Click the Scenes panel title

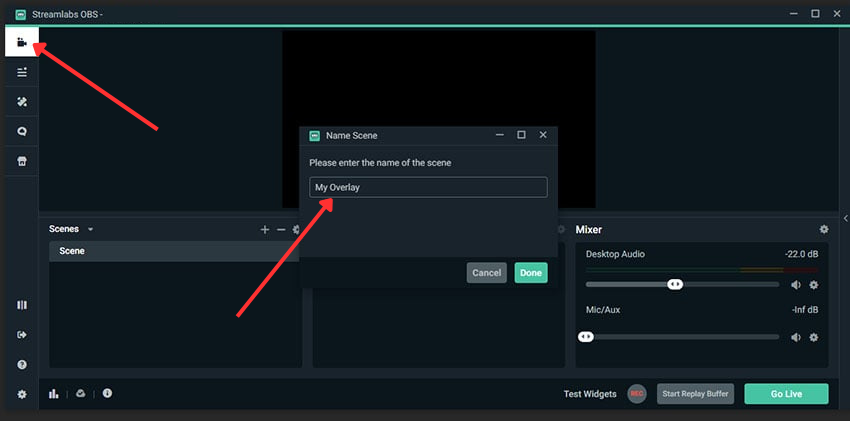[x=63, y=229]
